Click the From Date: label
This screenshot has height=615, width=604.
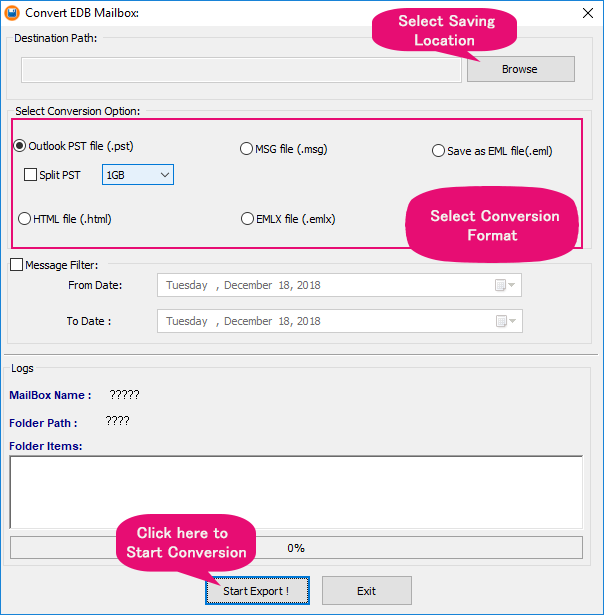pyautogui.click(x=95, y=285)
